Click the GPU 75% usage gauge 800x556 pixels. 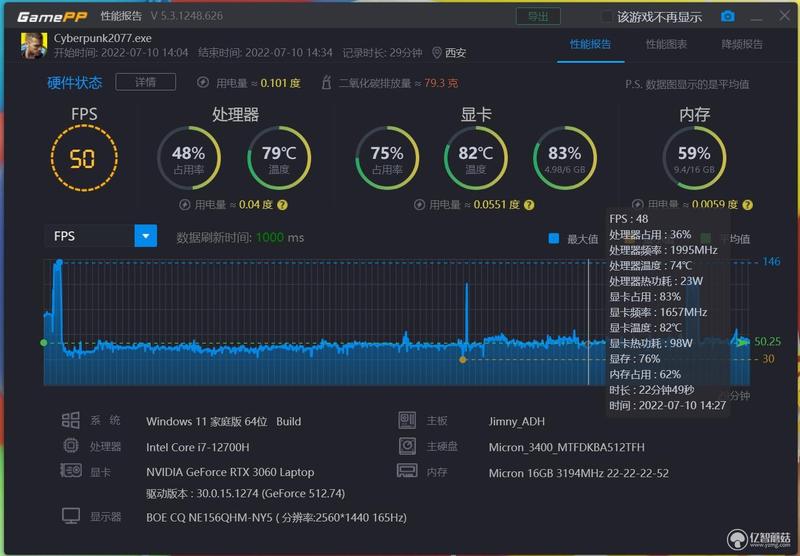[387, 158]
